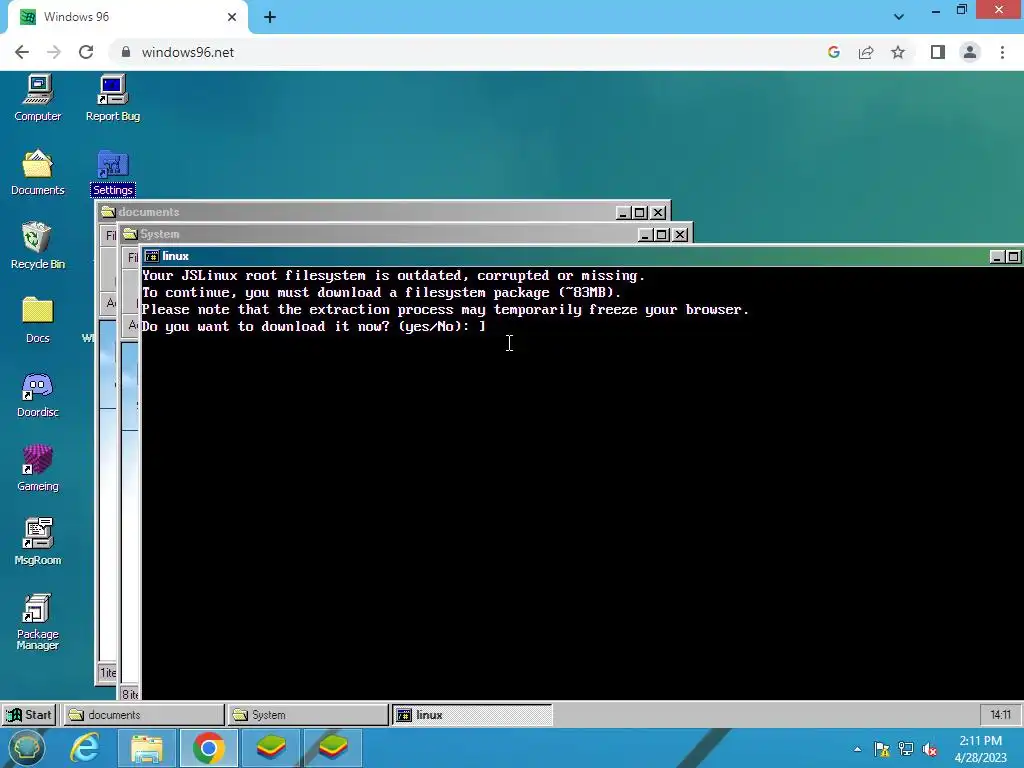This screenshot has height=768, width=1024.
Task: View site lock information icon
Action: (x=126, y=52)
